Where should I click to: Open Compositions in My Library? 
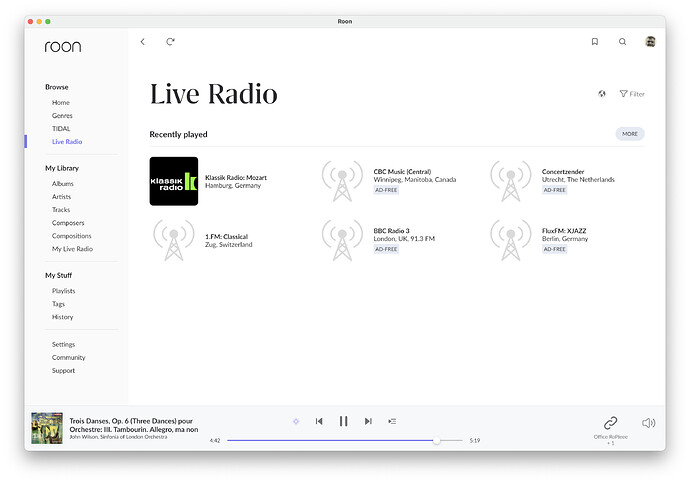(x=71, y=236)
